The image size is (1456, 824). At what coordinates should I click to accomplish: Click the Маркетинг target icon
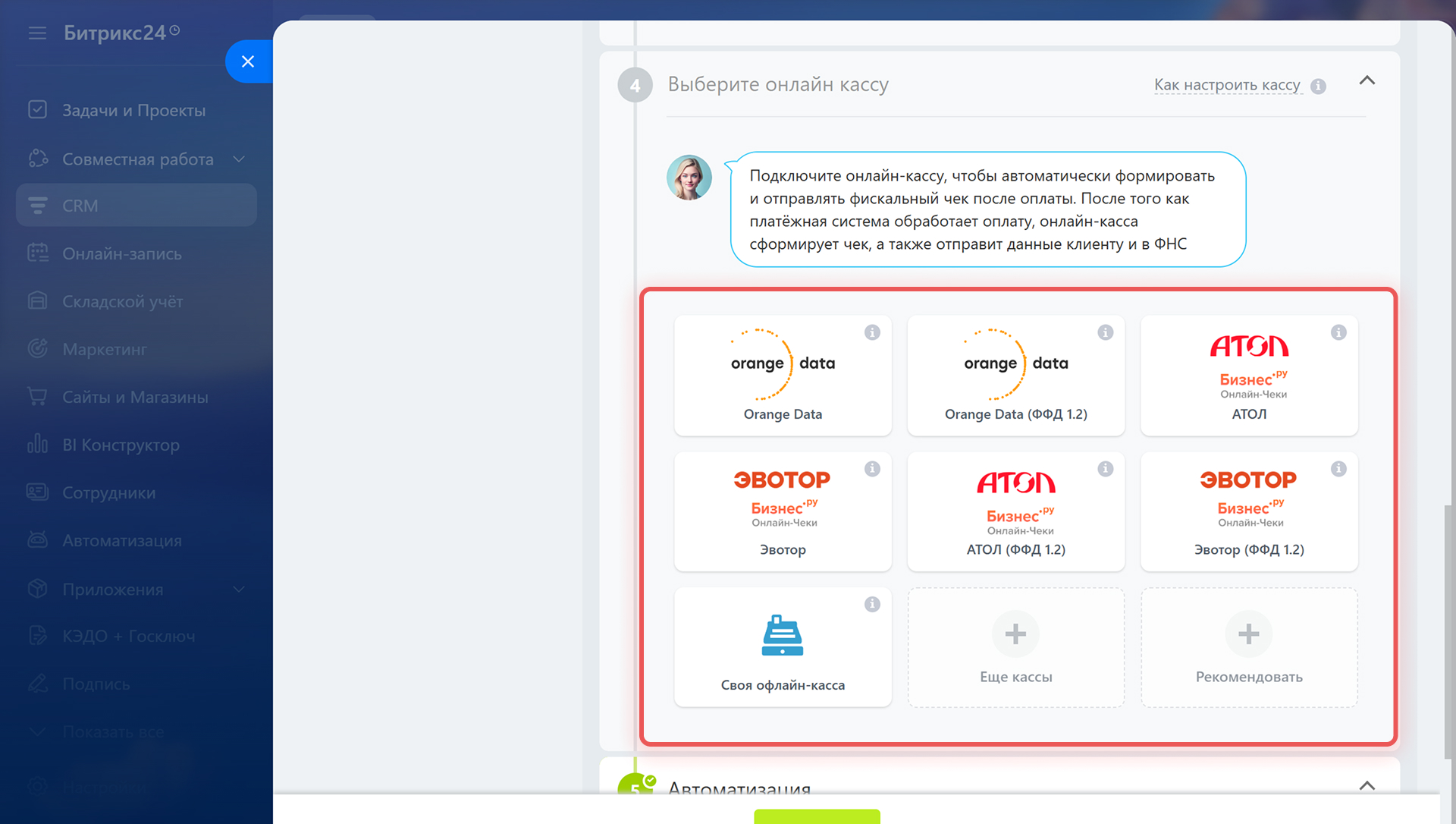tap(37, 348)
